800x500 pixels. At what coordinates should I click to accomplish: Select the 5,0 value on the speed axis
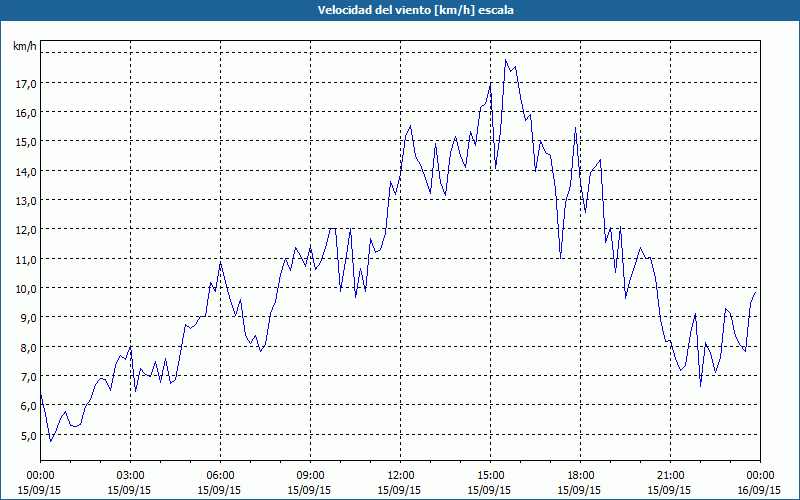(x=28, y=436)
